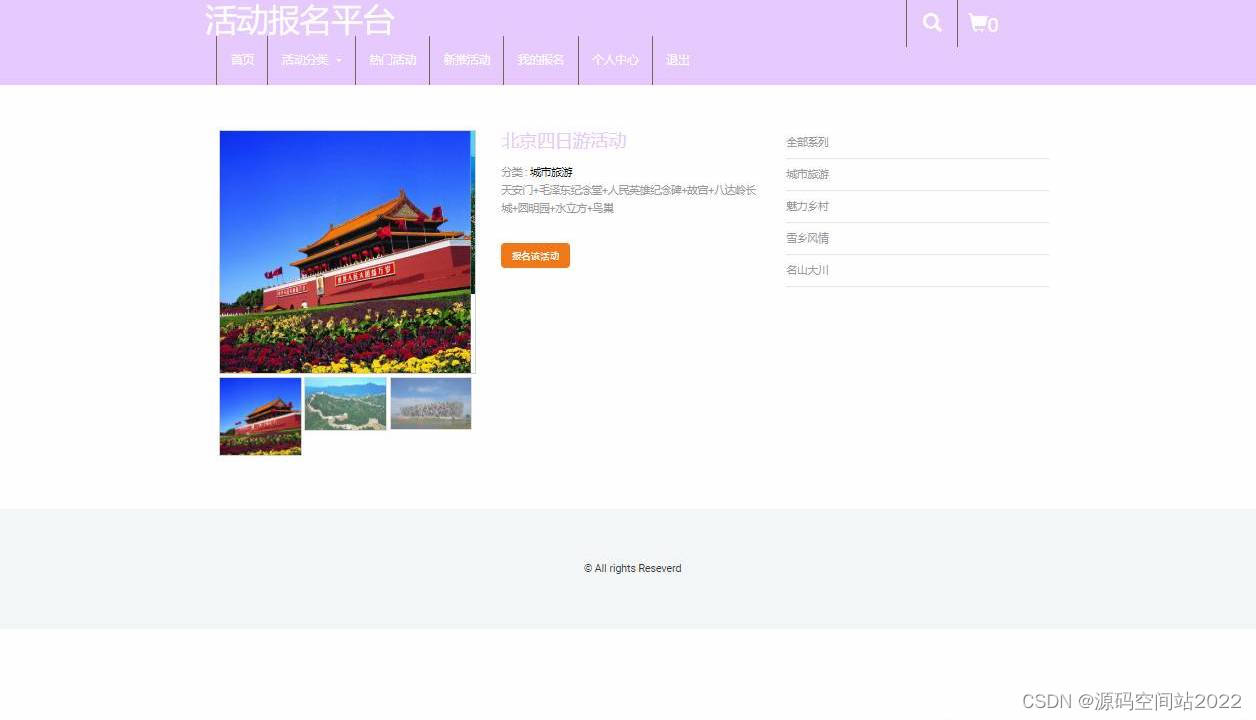Open 我的报名 navigation item
This screenshot has height=720, width=1256.
[541, 60]
